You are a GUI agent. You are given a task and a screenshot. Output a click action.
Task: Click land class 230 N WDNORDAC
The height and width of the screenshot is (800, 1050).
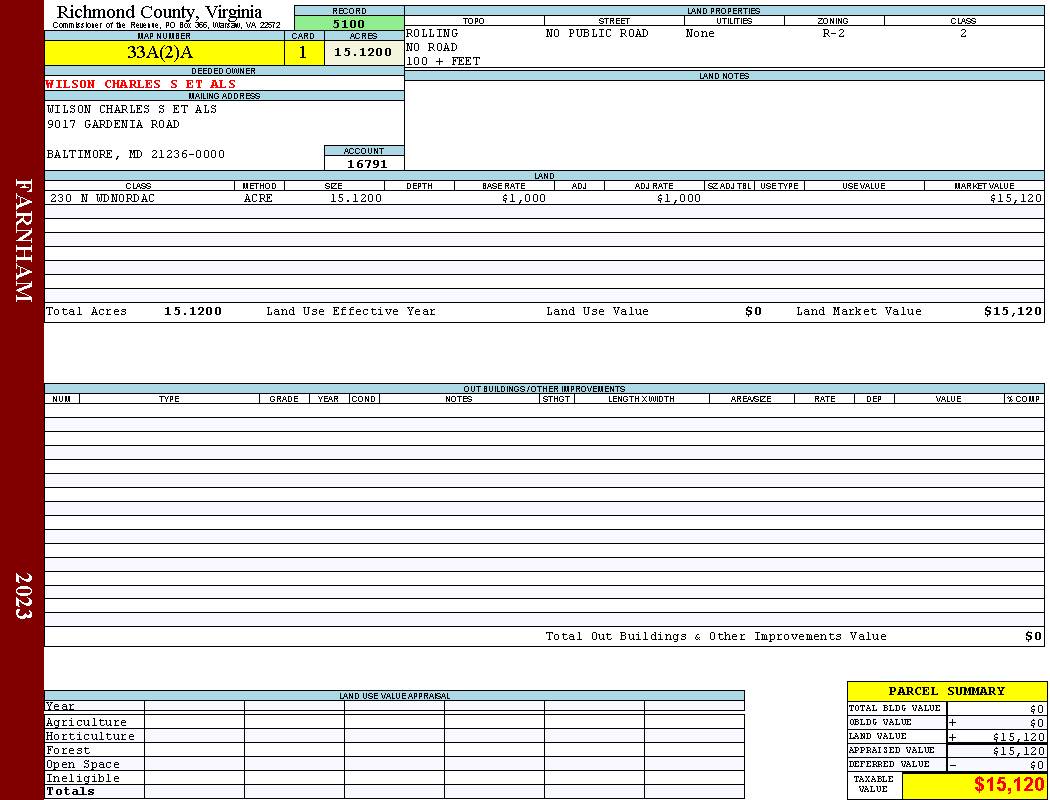pos(102,198)
